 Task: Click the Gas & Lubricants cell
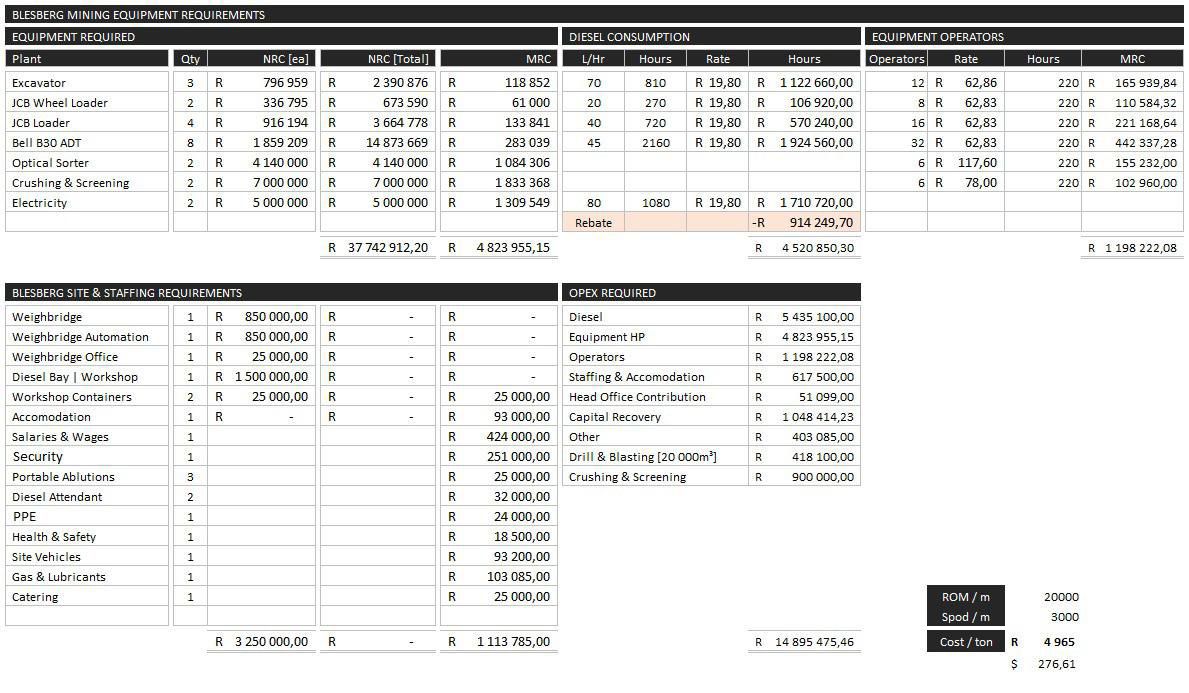[86, 577]
